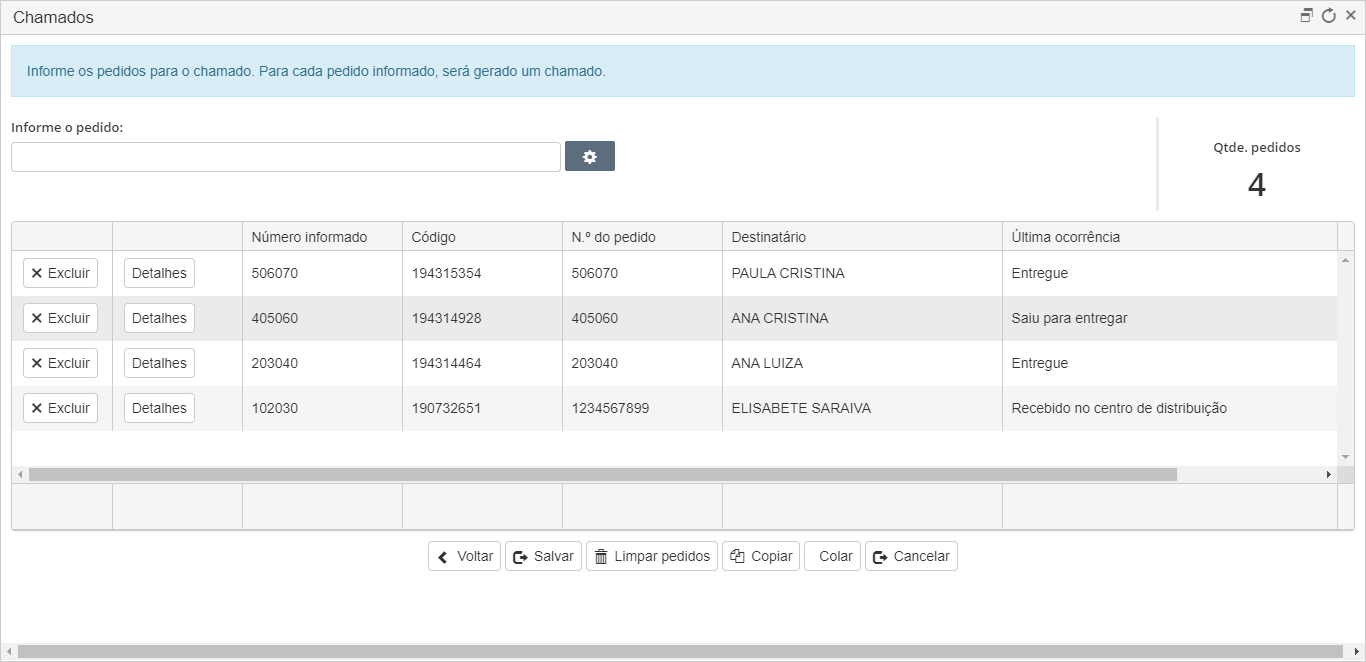Open Detalhes for order 405060

click(159, 318)
